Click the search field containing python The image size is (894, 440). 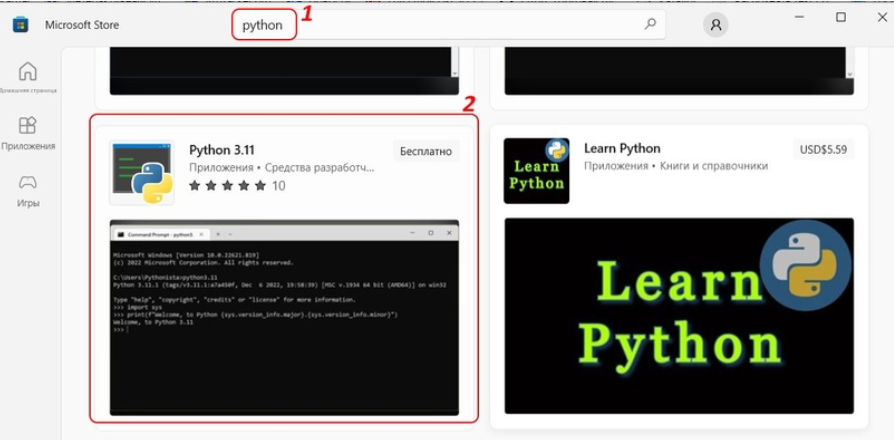coord(448,25)
